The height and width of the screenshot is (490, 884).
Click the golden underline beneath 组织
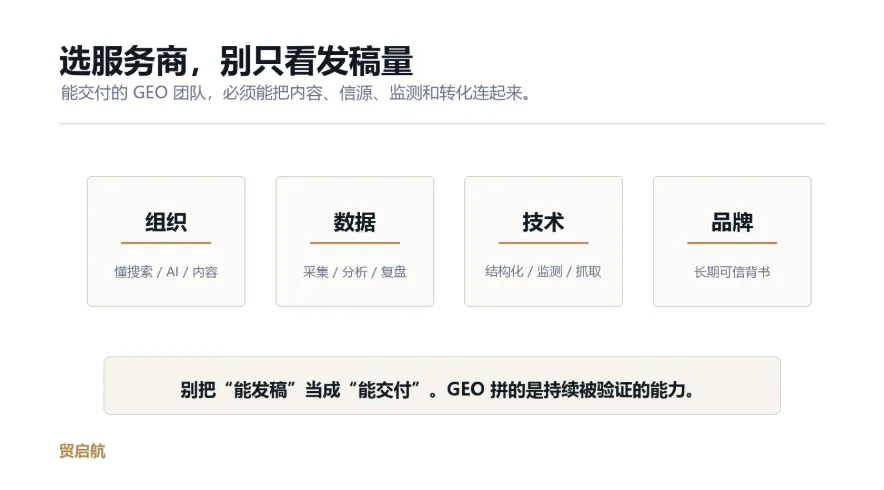click(x=166, y=243)
